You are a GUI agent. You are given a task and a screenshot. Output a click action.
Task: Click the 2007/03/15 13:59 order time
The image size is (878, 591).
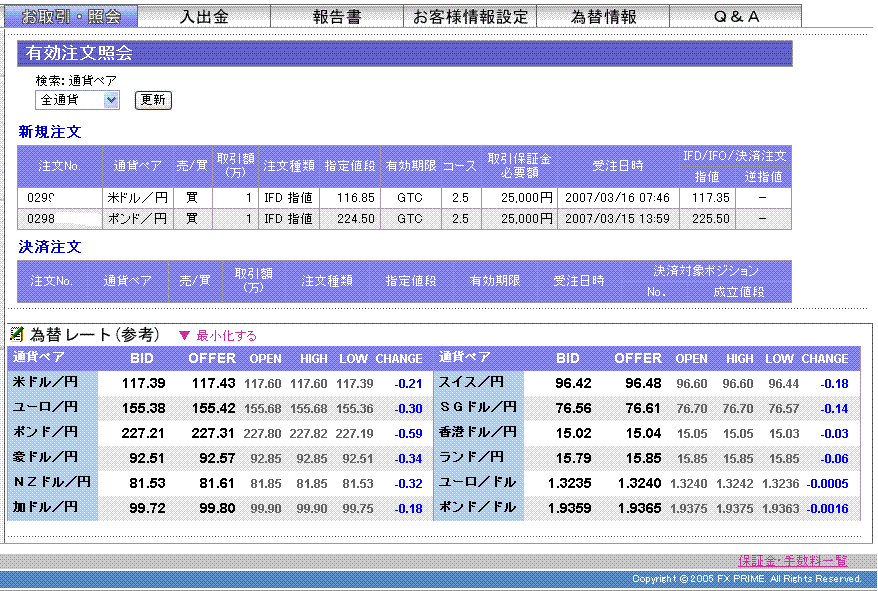tap(618, 218)
